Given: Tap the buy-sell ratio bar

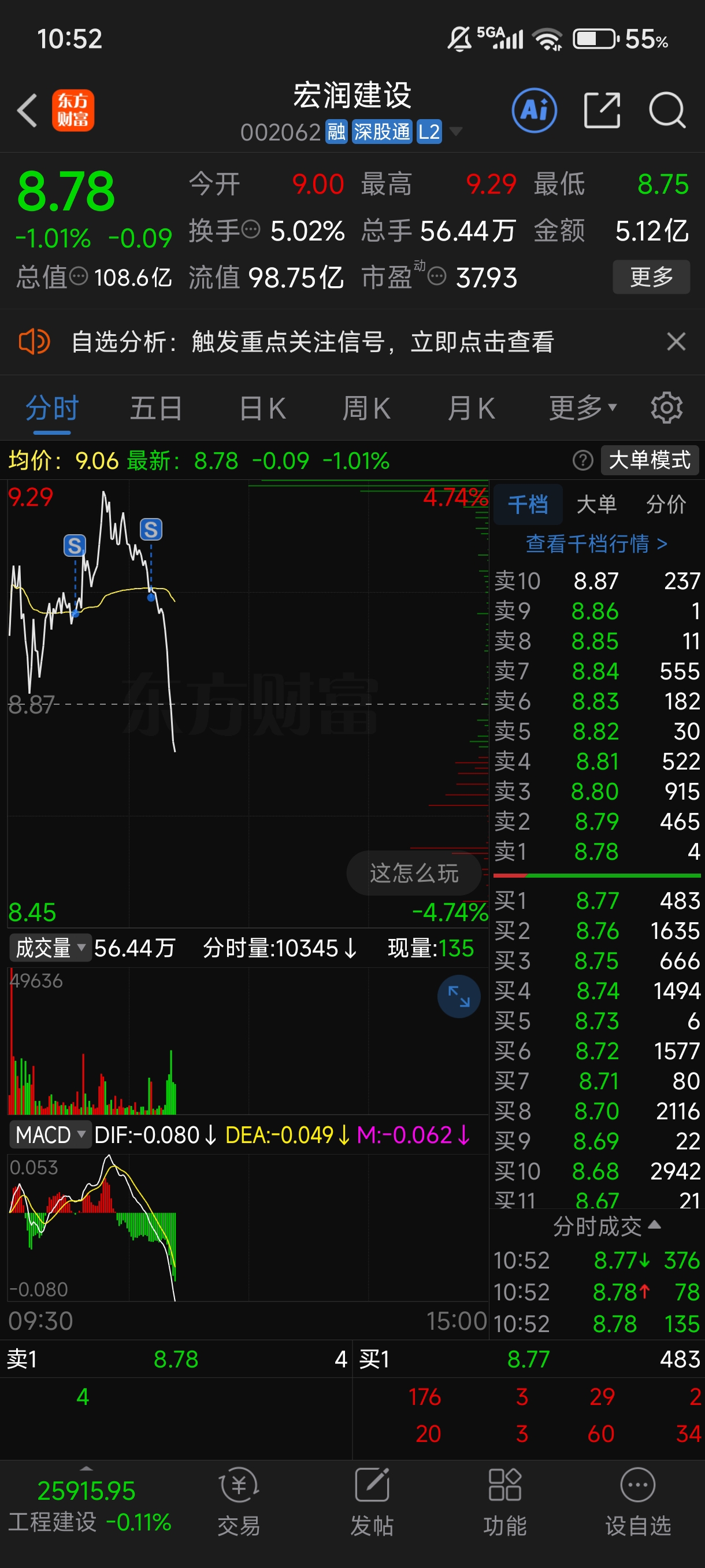Looking at the screenshot, I should coord(597,875).
